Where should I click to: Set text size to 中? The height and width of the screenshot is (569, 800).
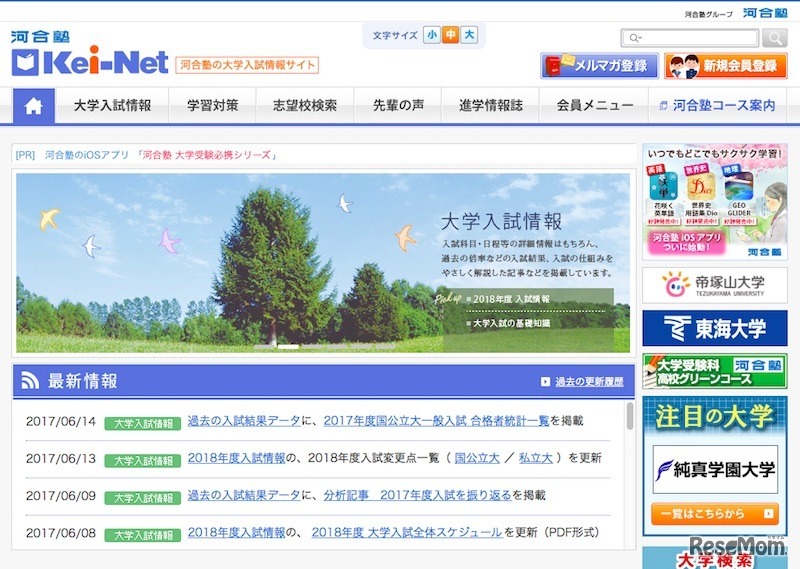click(451, 35)
